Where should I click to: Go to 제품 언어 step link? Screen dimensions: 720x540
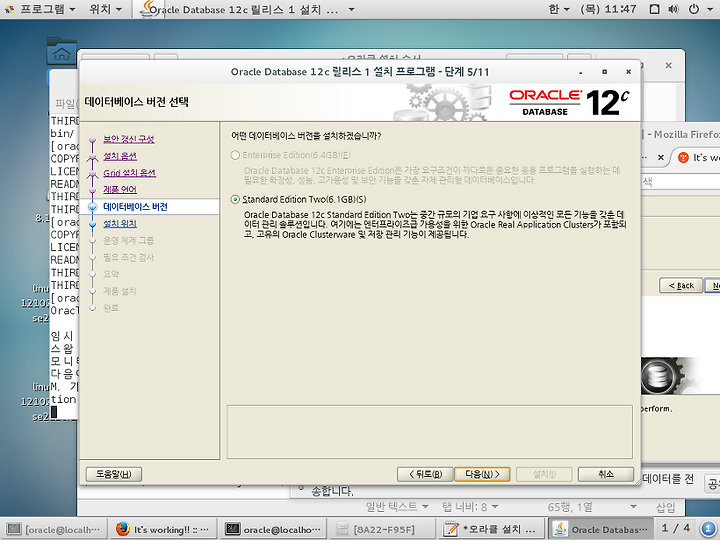pyautogui.click(x=120, y=190)
